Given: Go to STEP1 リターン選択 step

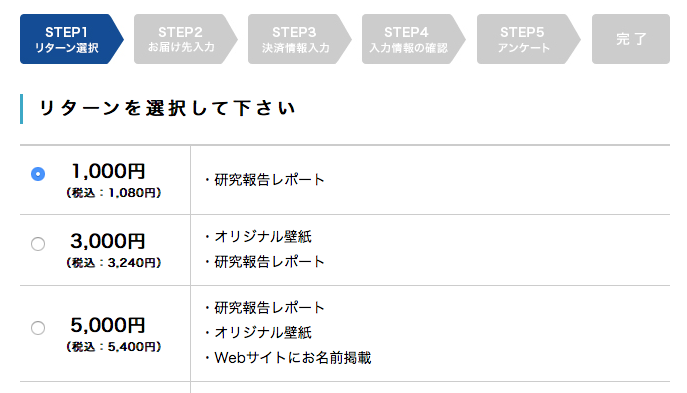Looking at the screenshot, I should [x=71, y=39].
